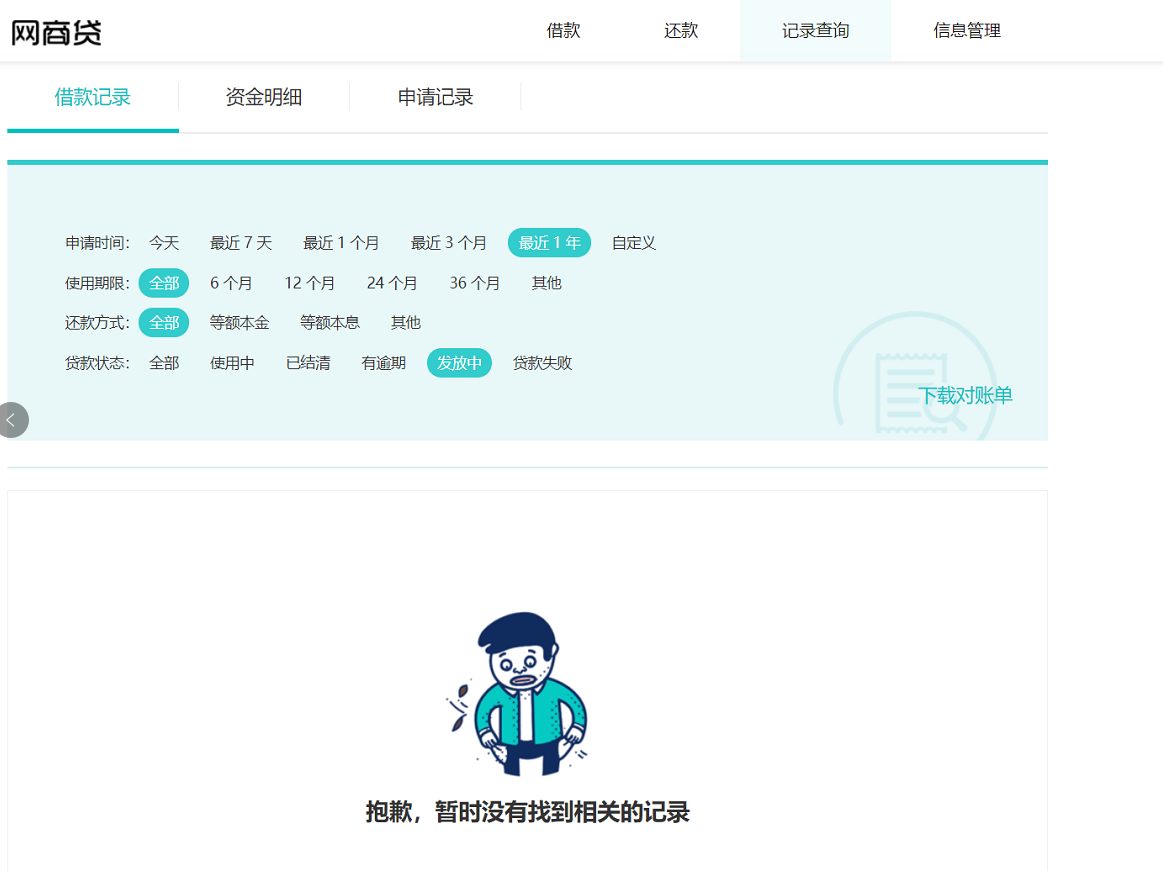Choose 等额本息 repayment method
Image resolution: width=1163 pixels, height=871 pixels.
click(330, 323)
